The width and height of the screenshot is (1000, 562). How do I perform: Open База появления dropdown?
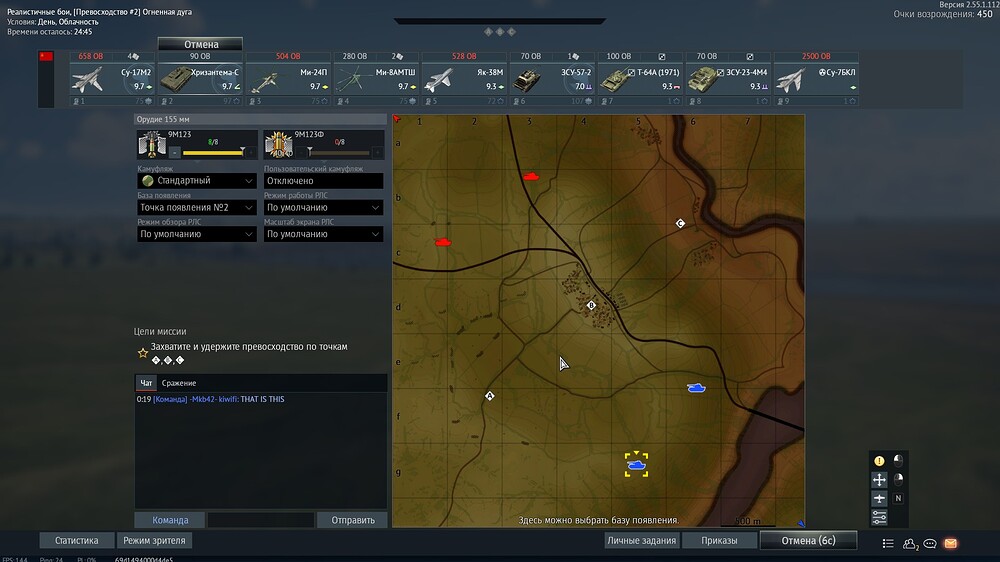click(x=197, y=207)
